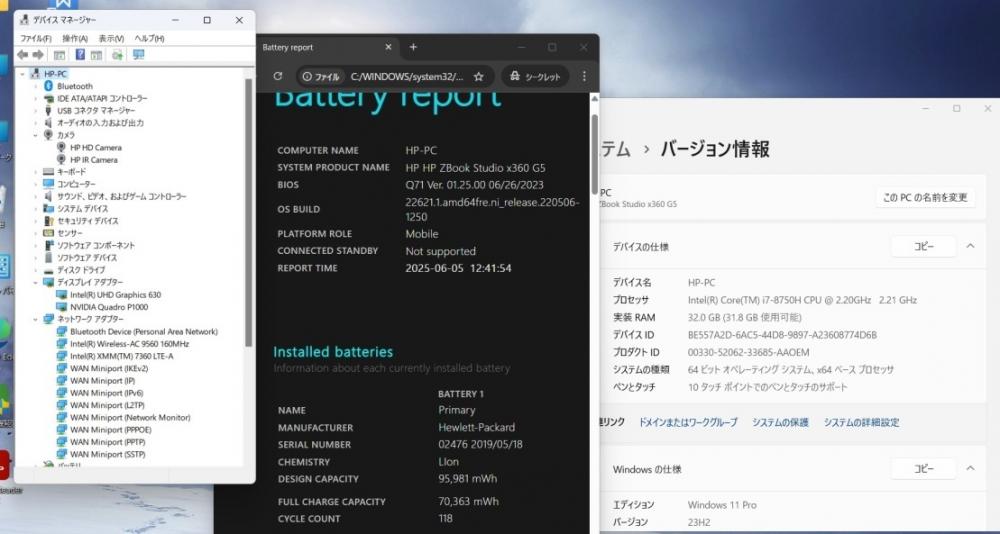Viewport: 1000px width, 534px height.
Task: Expand the Bluetooth category
Action: [x=36, y=86]
